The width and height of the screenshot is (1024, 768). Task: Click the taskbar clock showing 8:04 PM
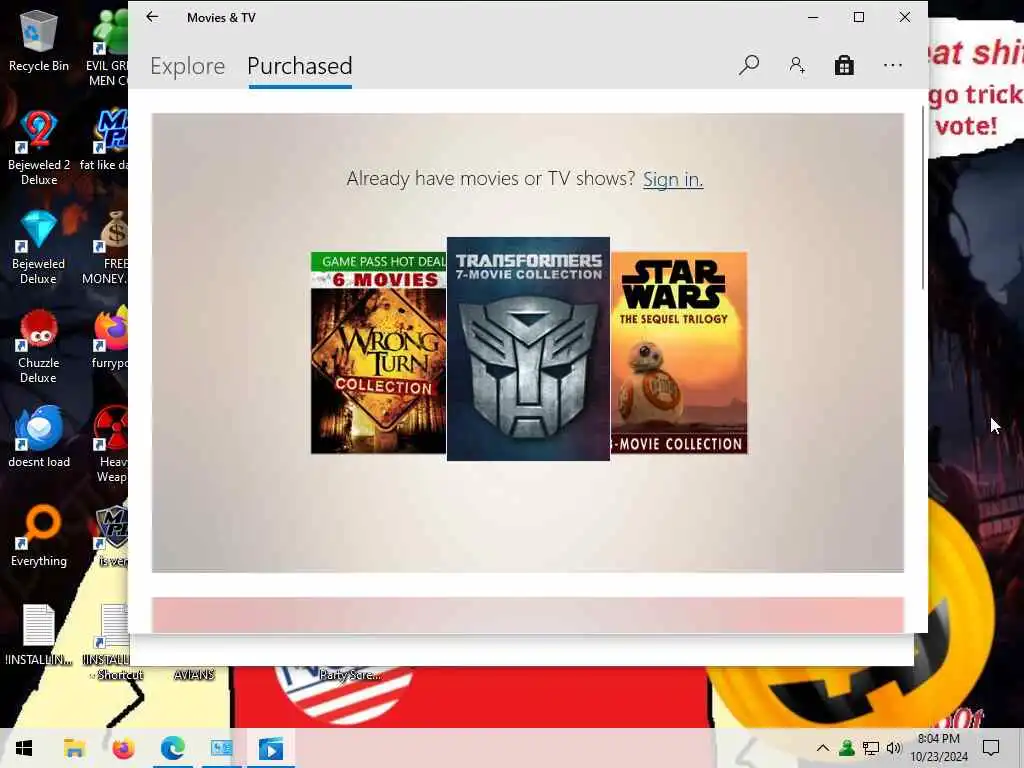click(x=939, y=748)
